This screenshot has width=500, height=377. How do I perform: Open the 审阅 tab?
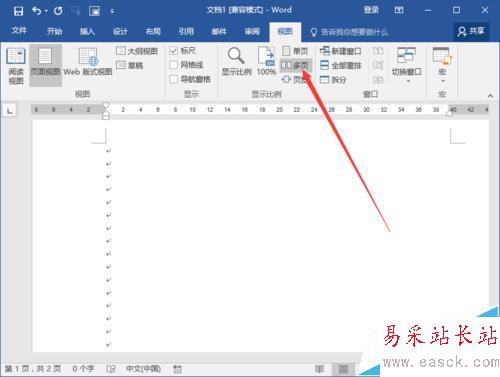tap(252, 31)
